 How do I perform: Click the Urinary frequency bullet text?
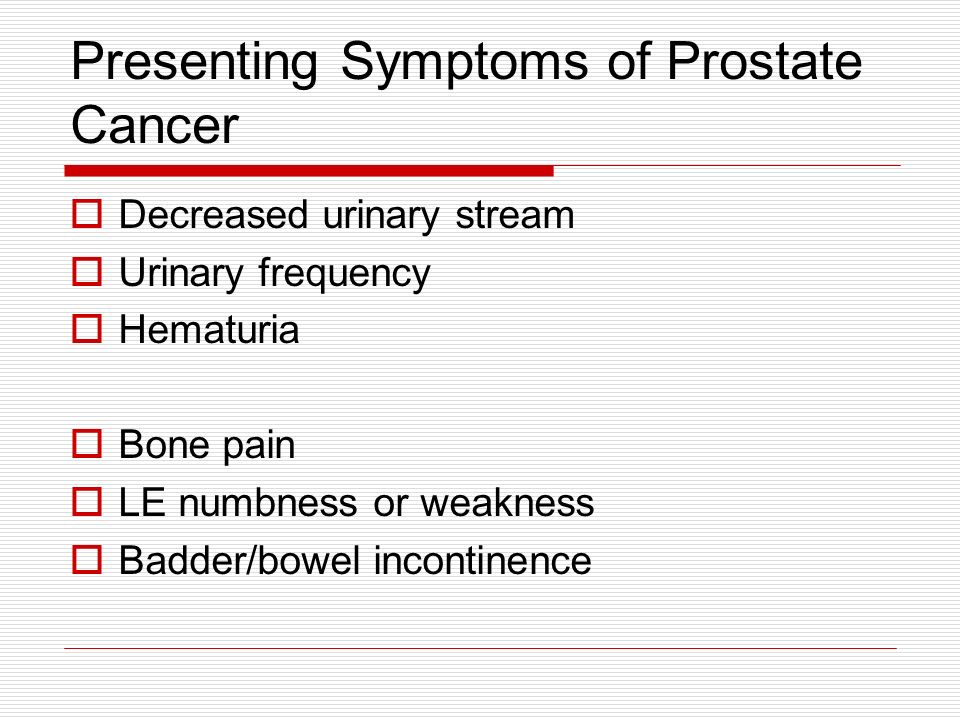[x=275, y=274]
